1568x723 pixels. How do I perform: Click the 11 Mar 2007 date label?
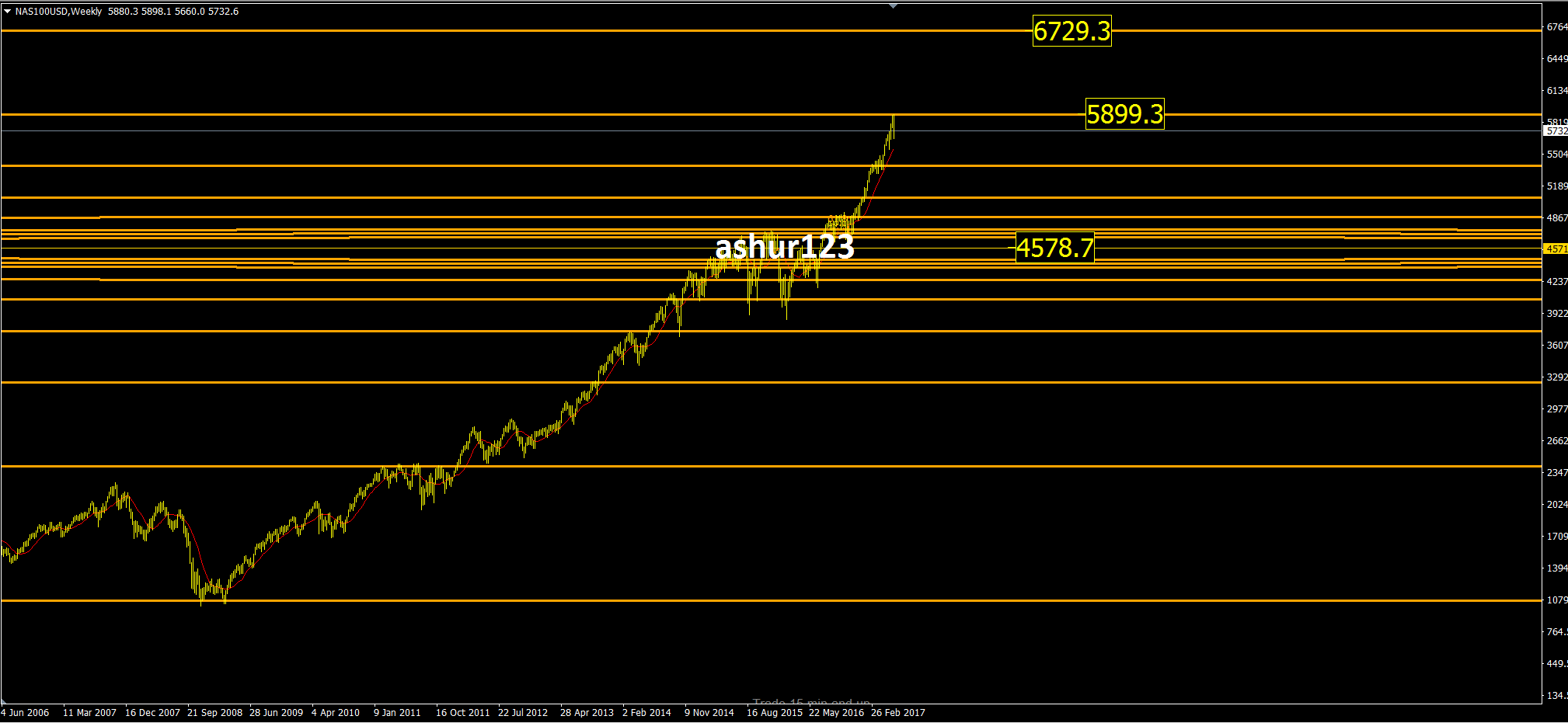(89, 713)
